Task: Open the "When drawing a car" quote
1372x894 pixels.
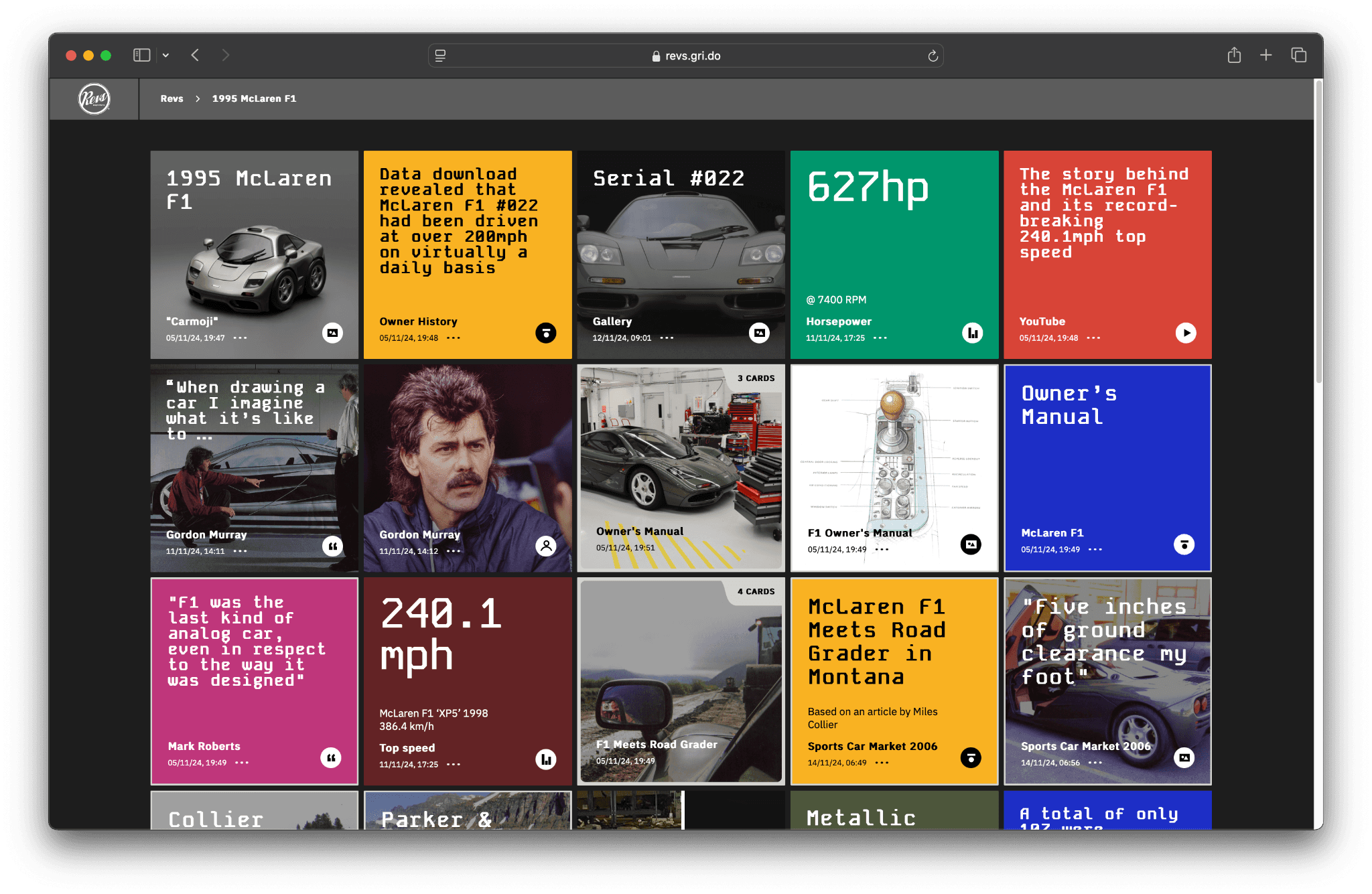Action: (245, 411)
